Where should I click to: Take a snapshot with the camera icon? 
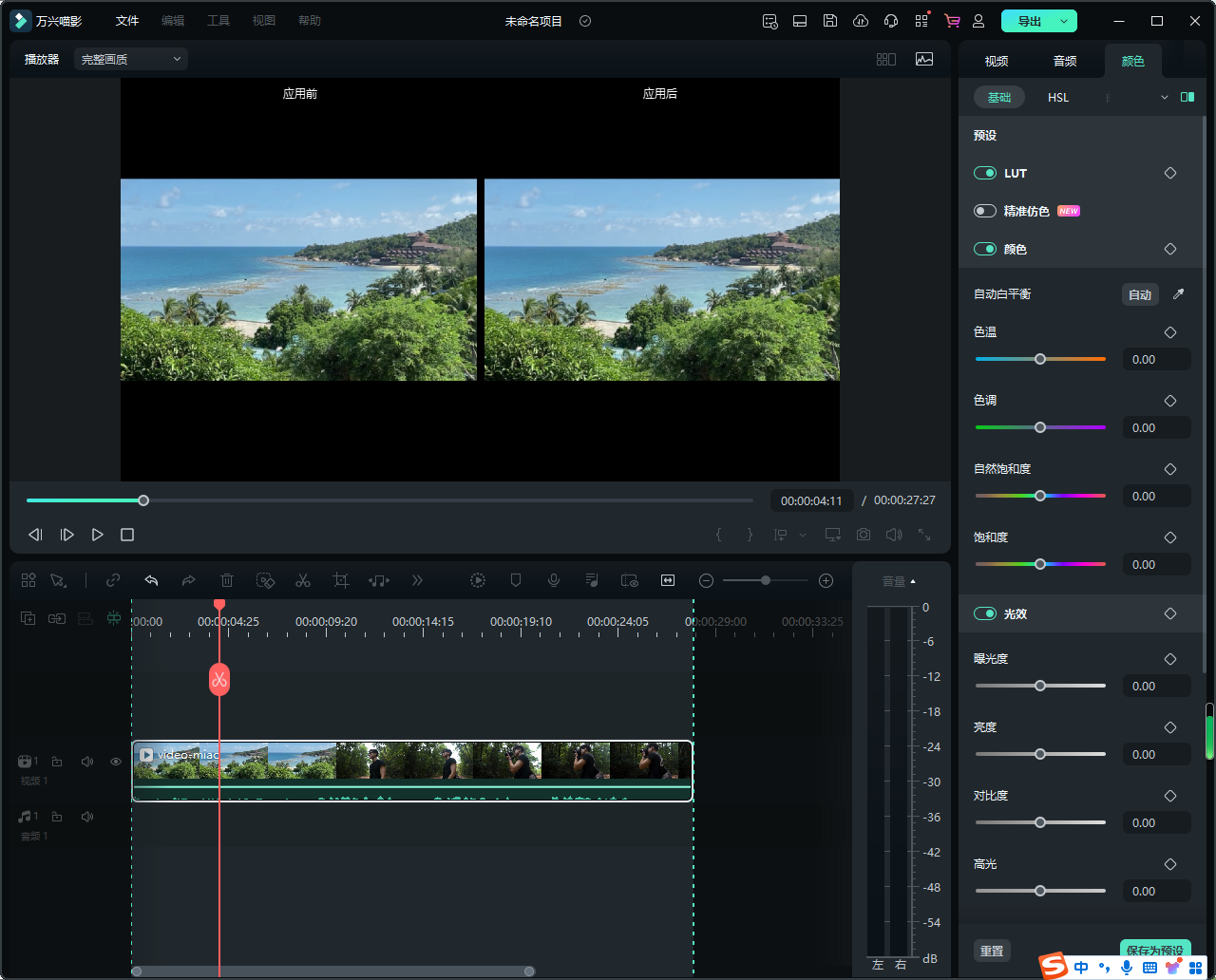coord(863,535)
